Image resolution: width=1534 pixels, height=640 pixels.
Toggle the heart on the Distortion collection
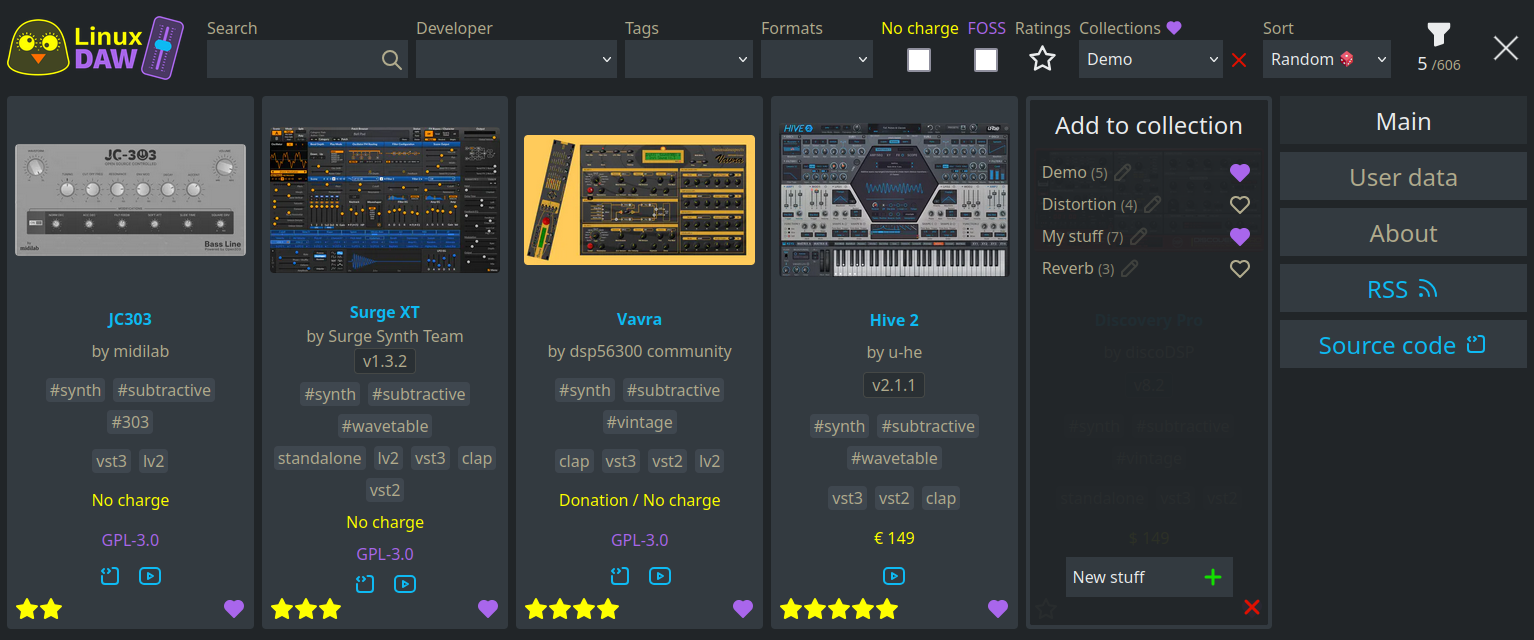tap(1240, 204)
